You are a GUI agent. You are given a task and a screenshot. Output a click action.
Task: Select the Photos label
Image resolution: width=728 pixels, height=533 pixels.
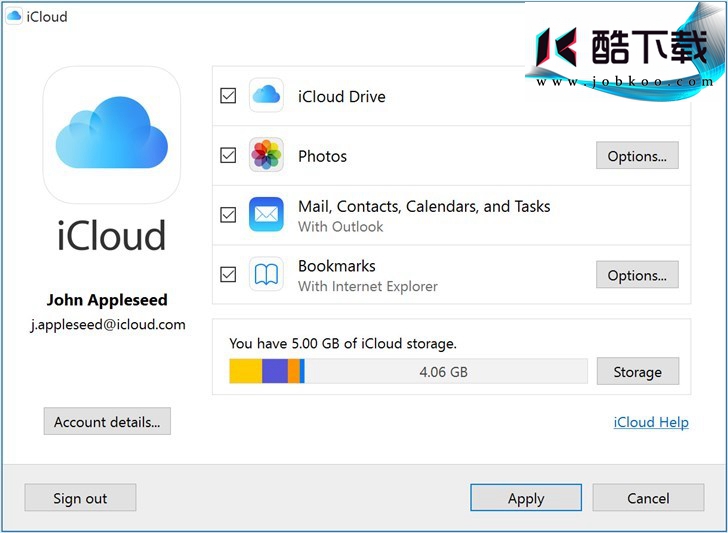coord(322,156)
